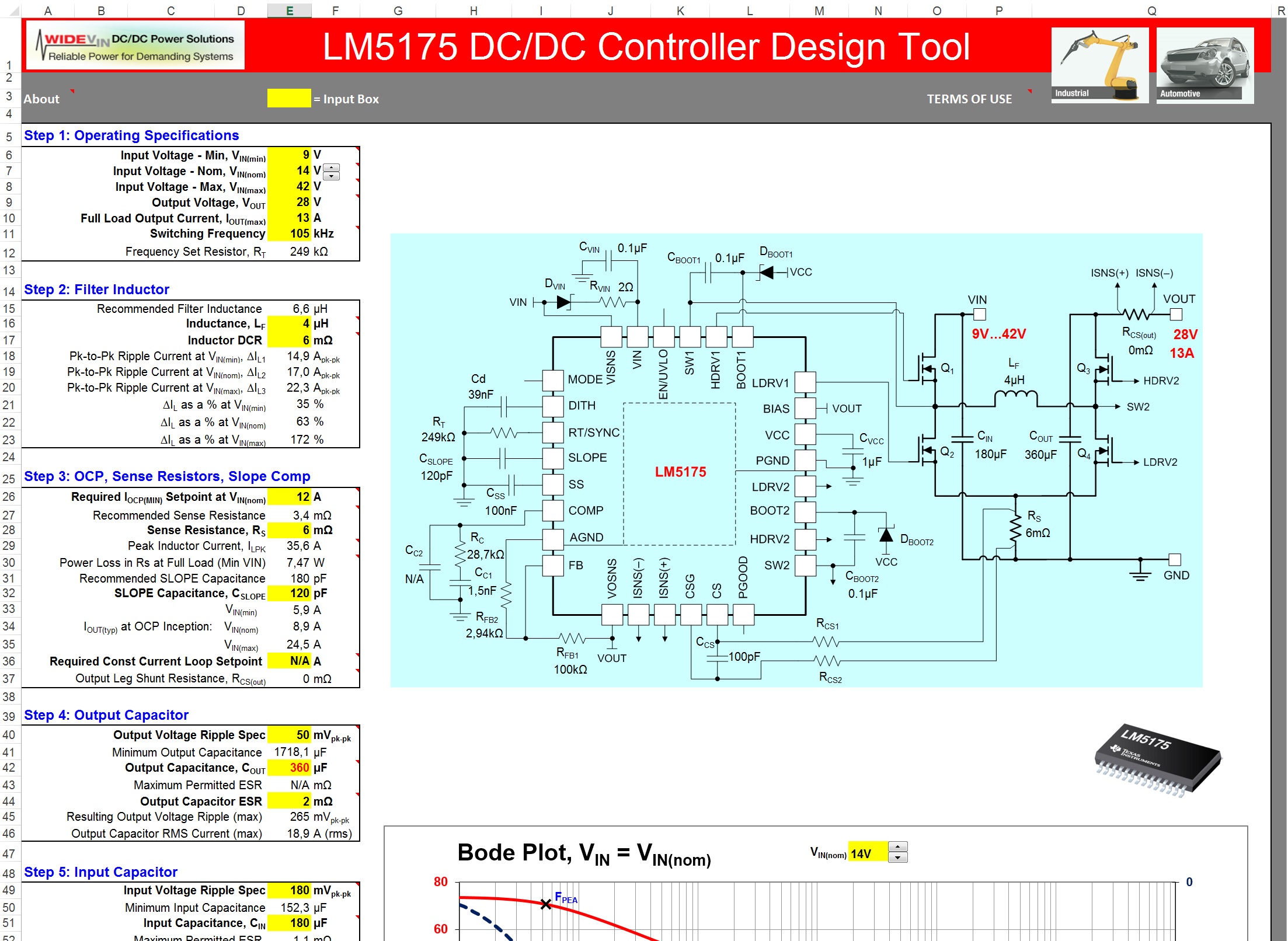Open the About link
This screenshot has height=941, width=1288.
tap(41, 99)
